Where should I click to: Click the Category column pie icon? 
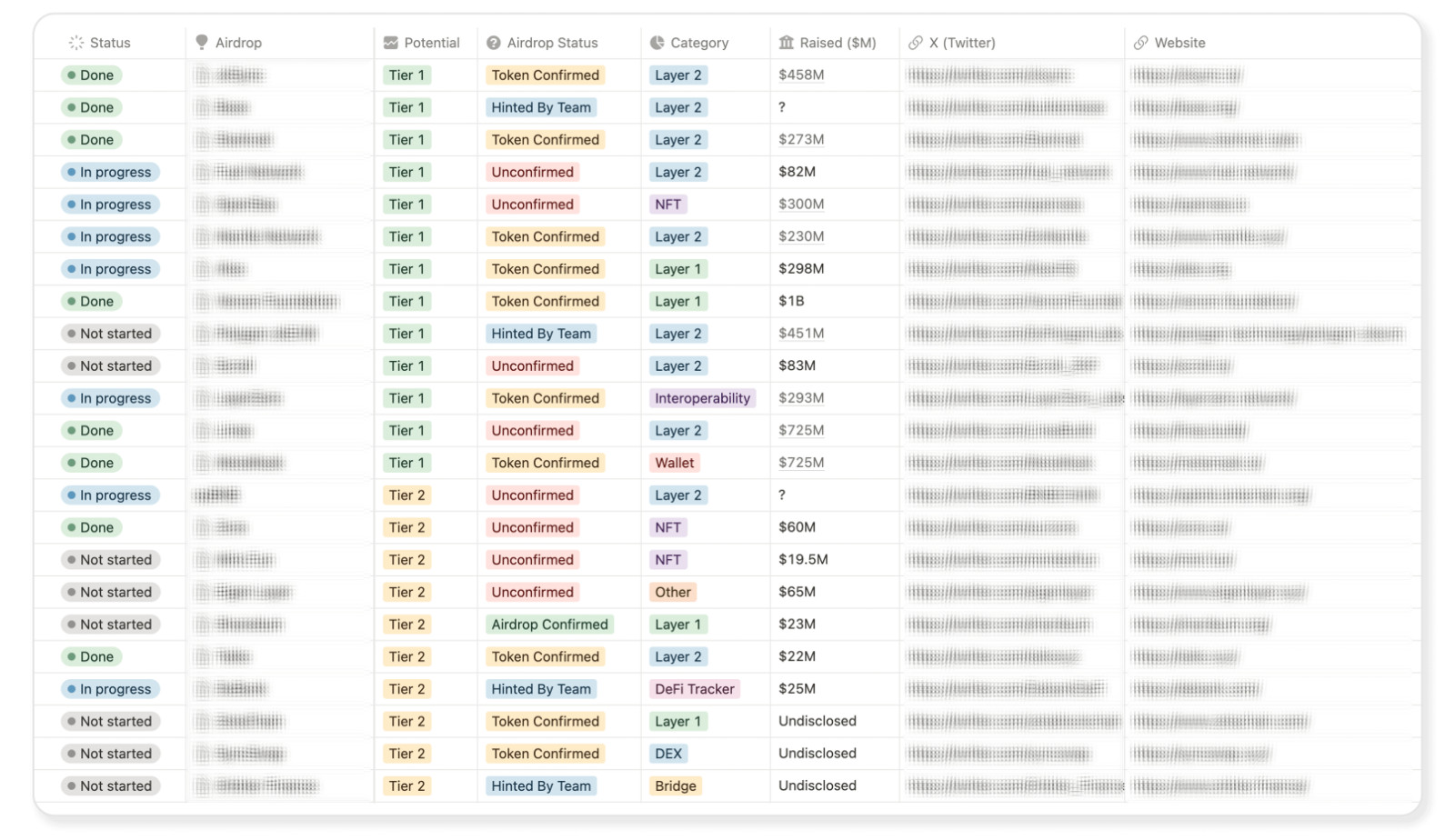click(x=657, y=43)
